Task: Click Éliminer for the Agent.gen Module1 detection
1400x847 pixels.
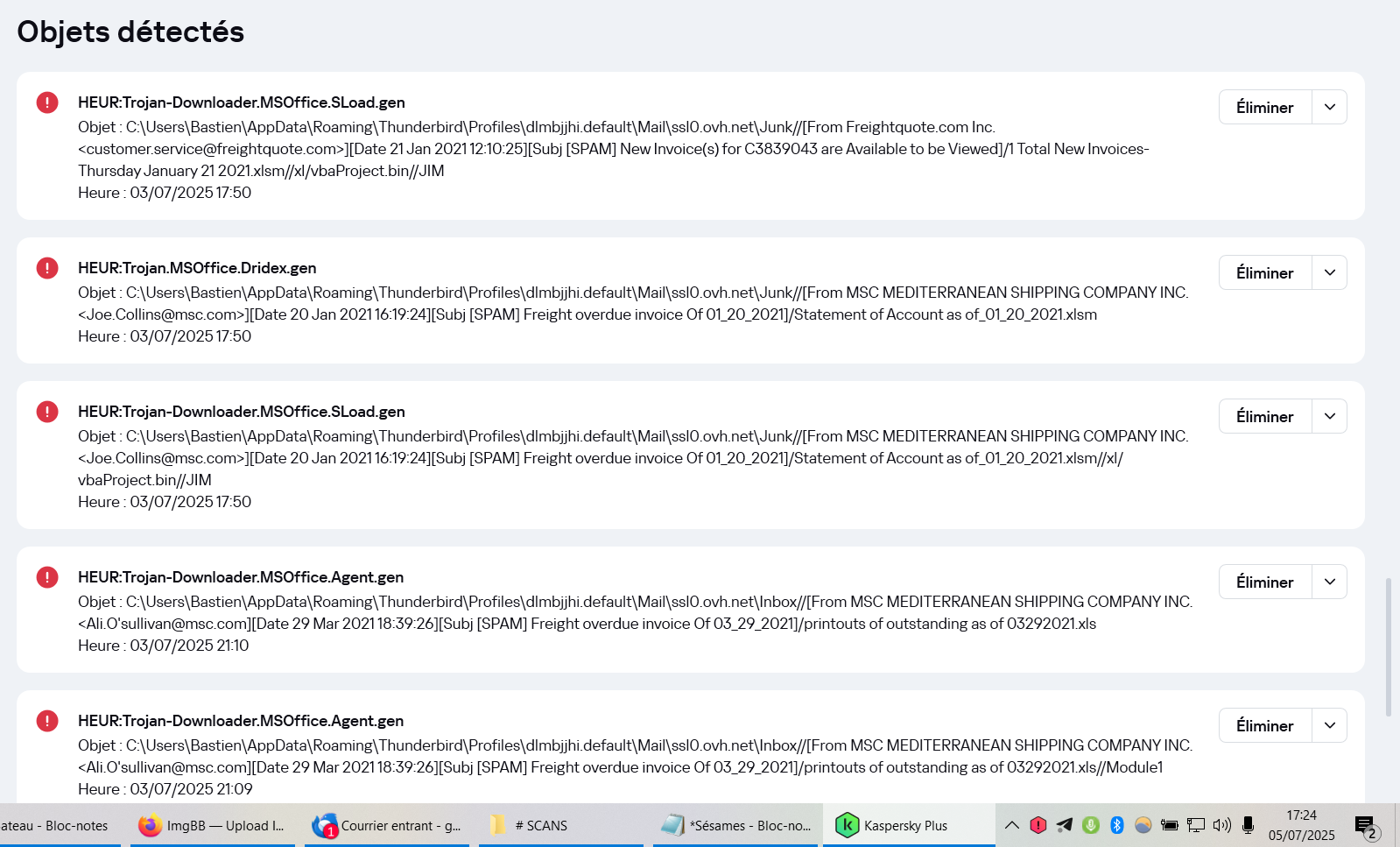Action: point(1265,725)
